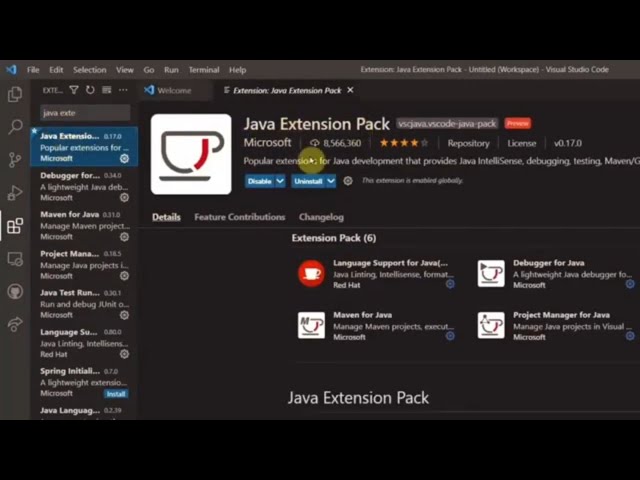Viewport: 640px width, 480px height.
Task: Close the Extension: Java Extension Pack tab
Action: [350, 90]
